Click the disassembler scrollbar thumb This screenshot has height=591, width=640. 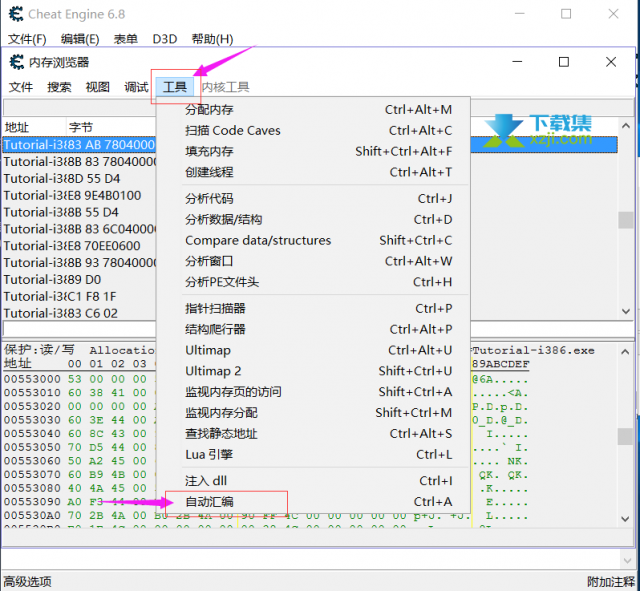coord(625,220)
